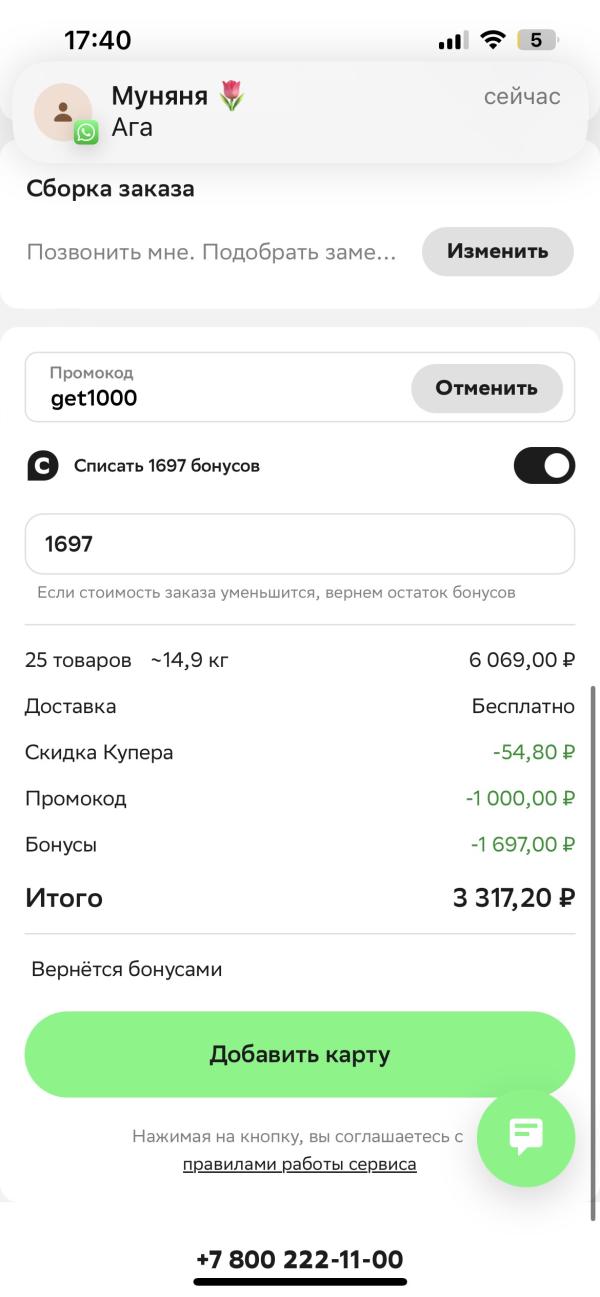Tap the 17:40 clock in status bar
The width and height of the screenshot is (600, 1297).
98,40
